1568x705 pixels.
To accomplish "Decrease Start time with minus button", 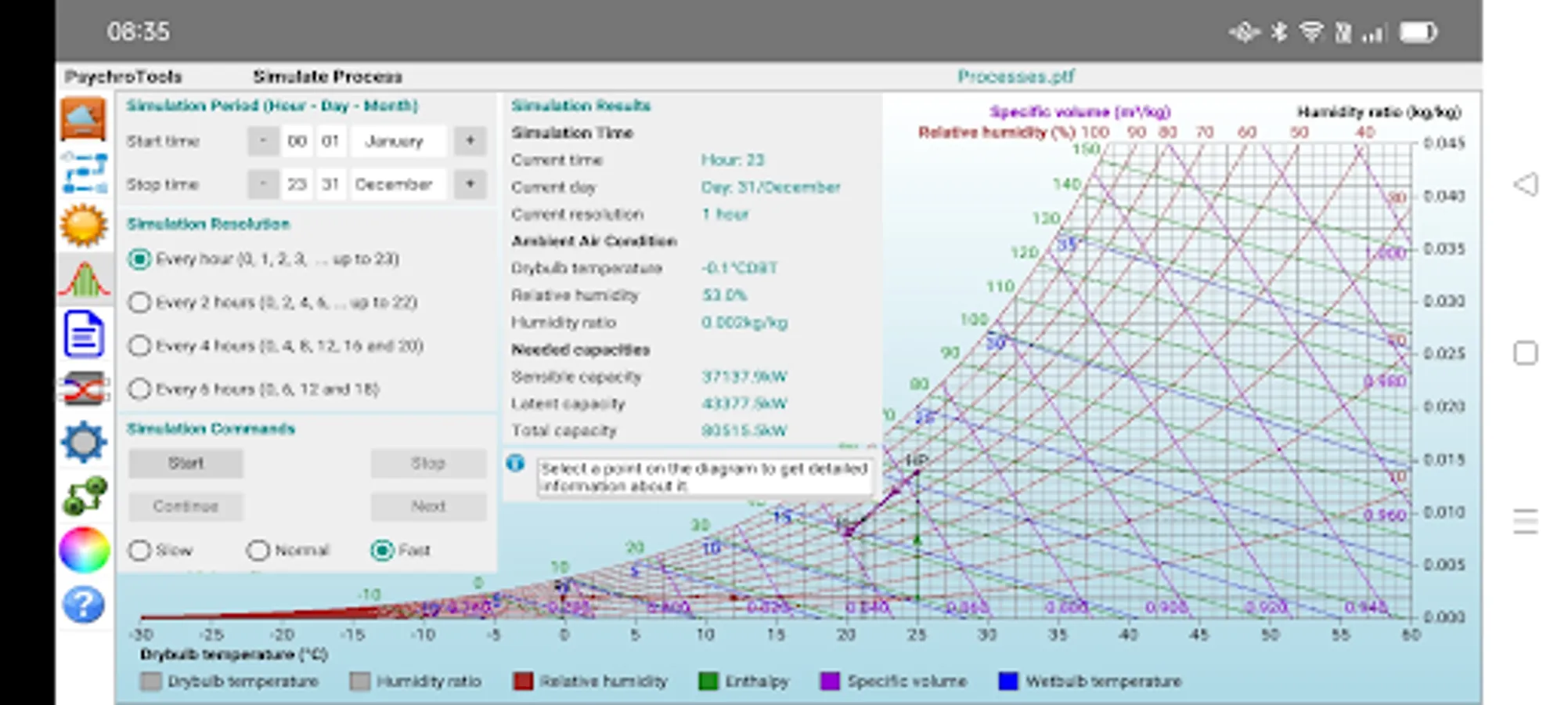I will pyautogui.click(x=263, y=141).
